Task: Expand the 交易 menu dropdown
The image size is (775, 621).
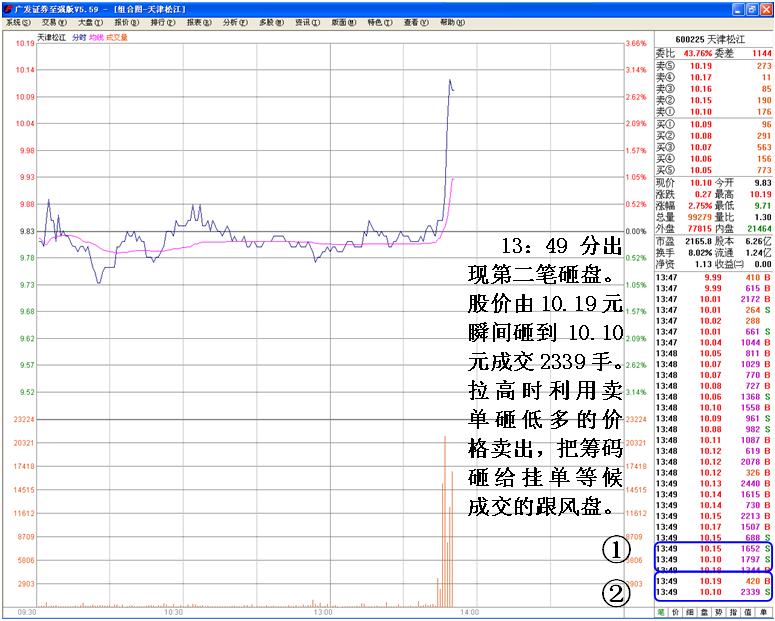Action: click(52, 22)
